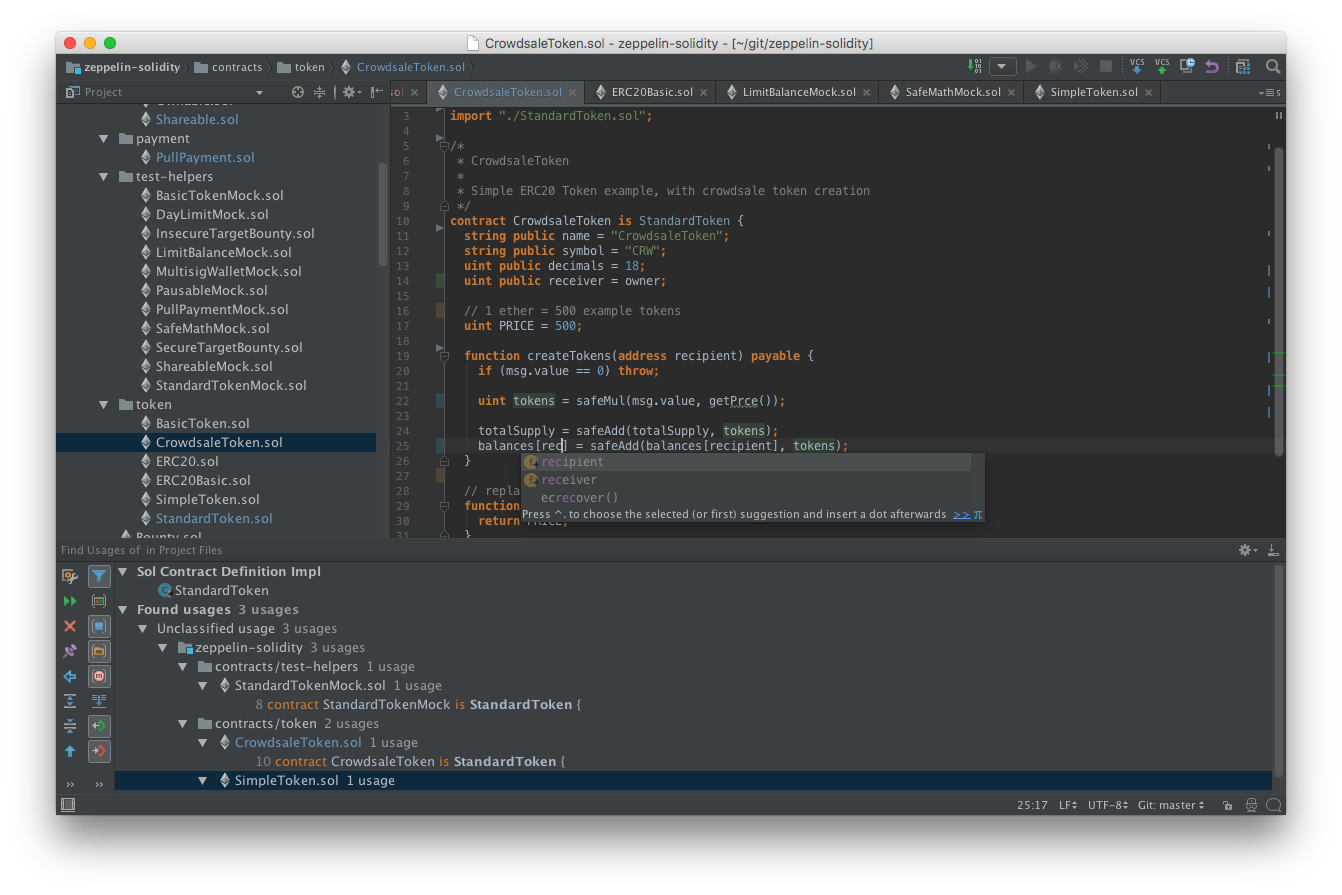The image size is (1342, 895).
Task: Click the purple Revert arrow icon
Action: (1212, 66)
